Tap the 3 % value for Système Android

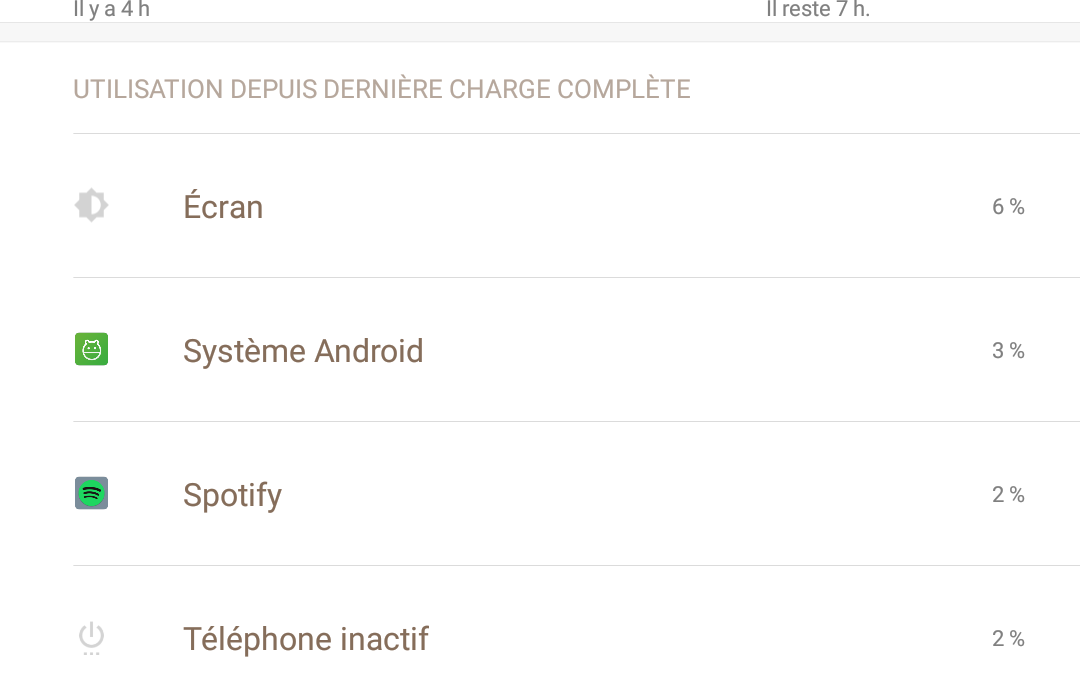[1008, 350]
